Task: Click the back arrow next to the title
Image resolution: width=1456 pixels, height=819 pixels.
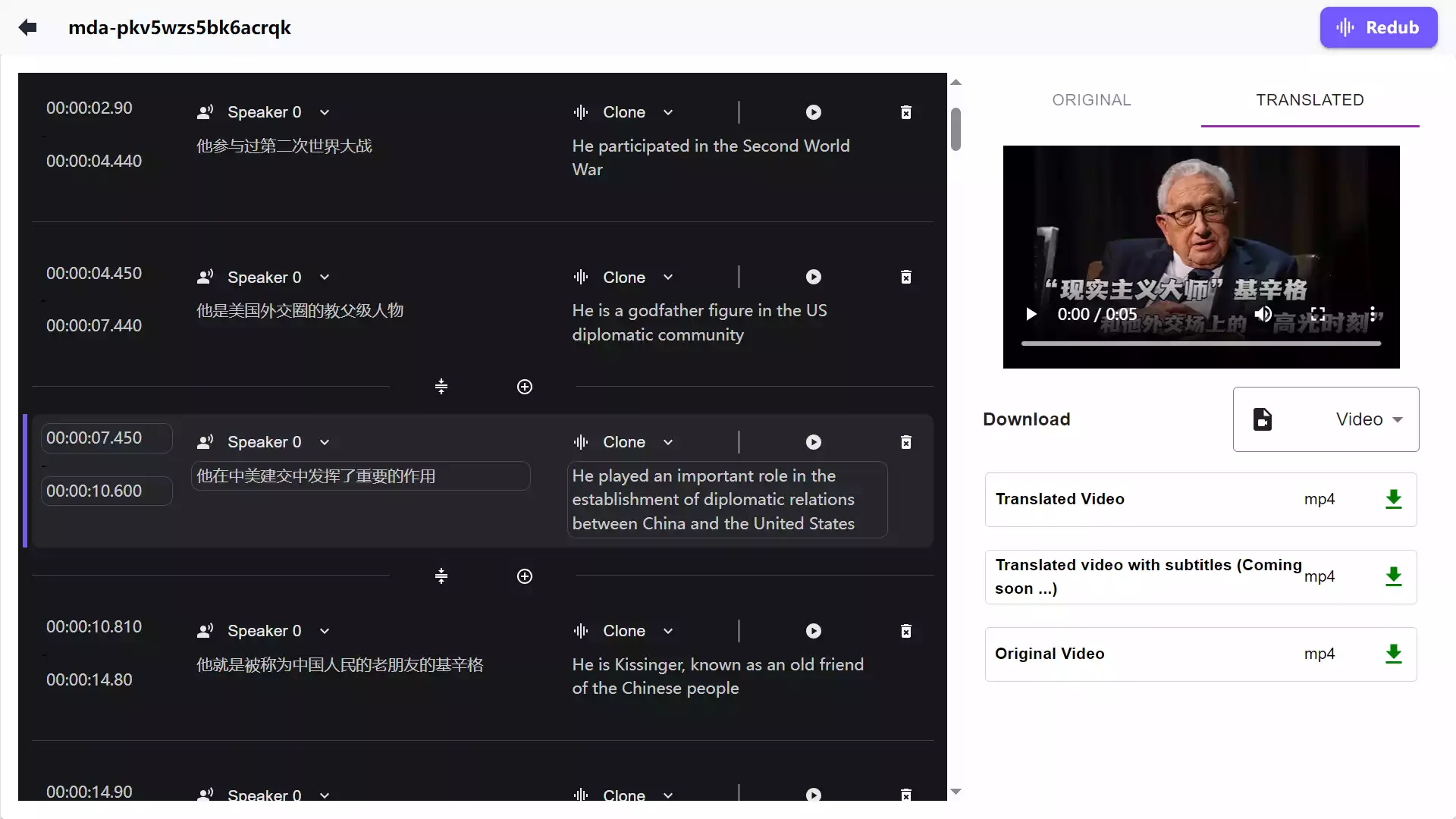Action: (28, 27)
